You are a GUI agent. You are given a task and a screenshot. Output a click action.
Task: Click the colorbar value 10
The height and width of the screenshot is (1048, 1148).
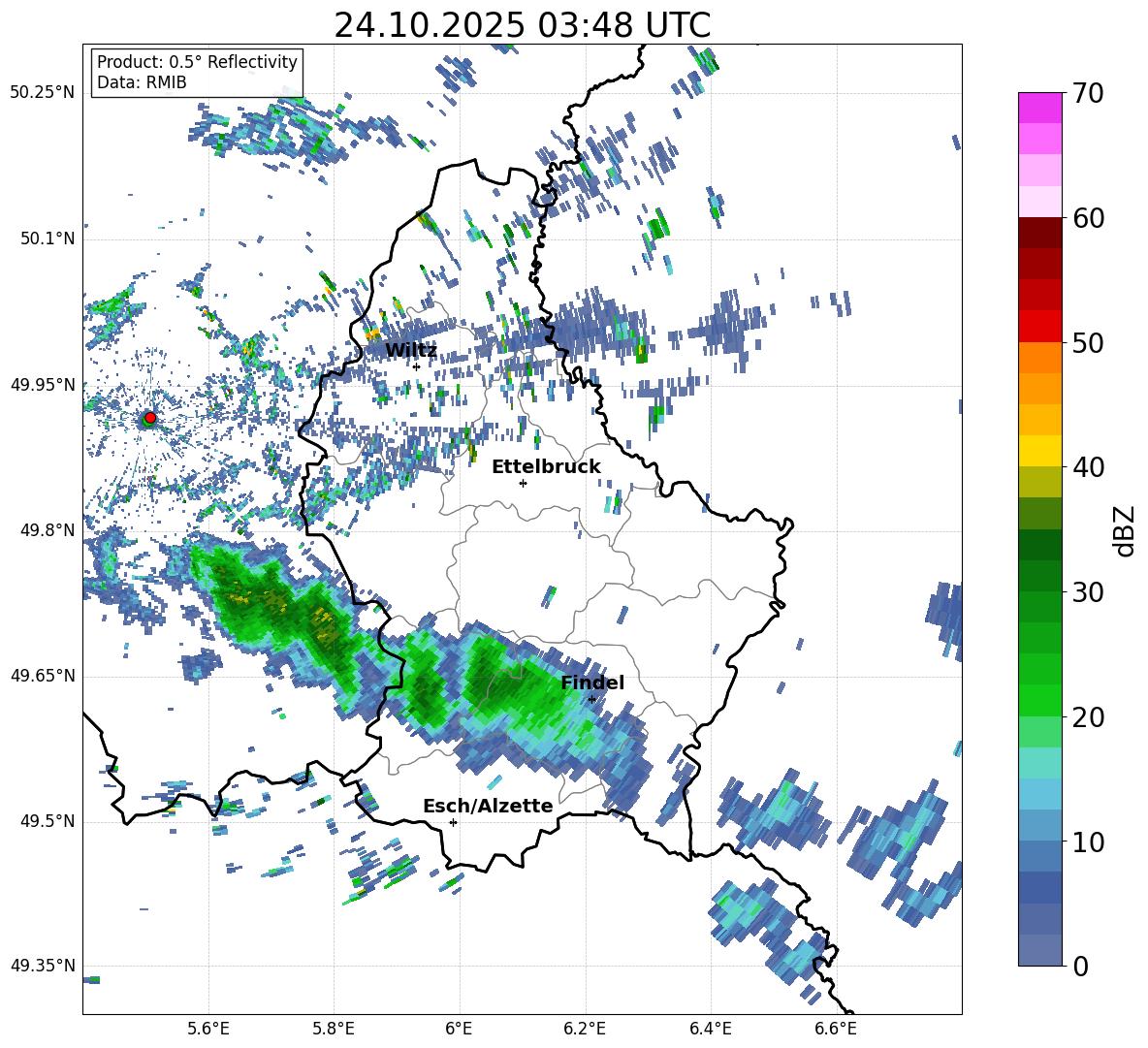pyautogui.click(x=1088, y=842)
